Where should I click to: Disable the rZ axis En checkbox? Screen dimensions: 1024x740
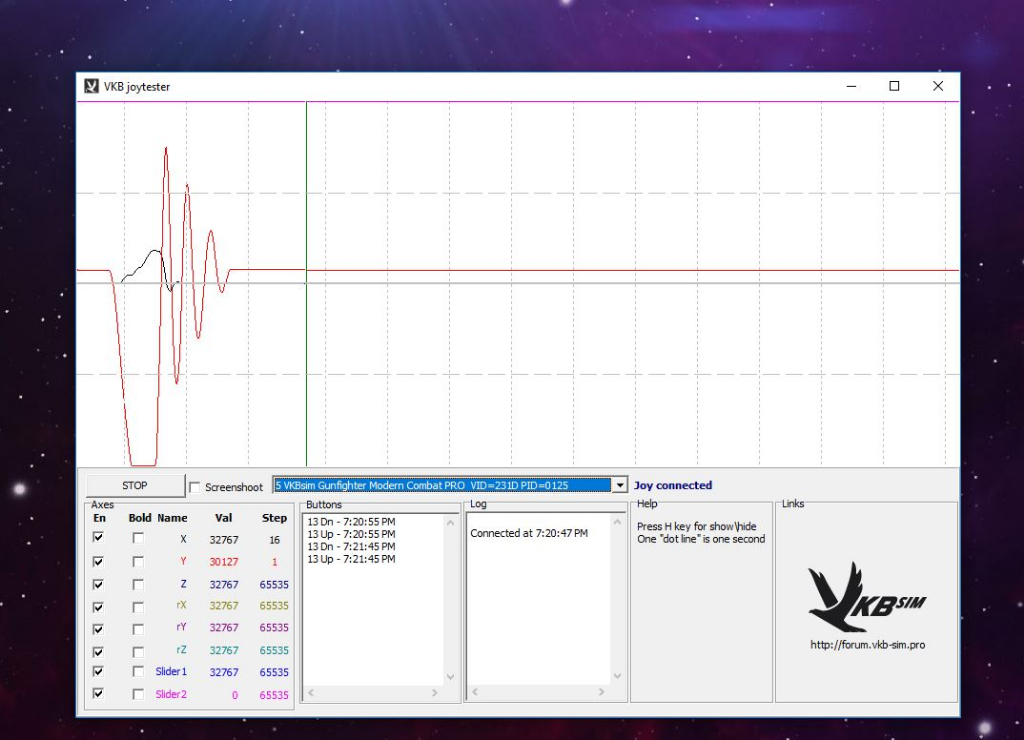tap(99, 652)
